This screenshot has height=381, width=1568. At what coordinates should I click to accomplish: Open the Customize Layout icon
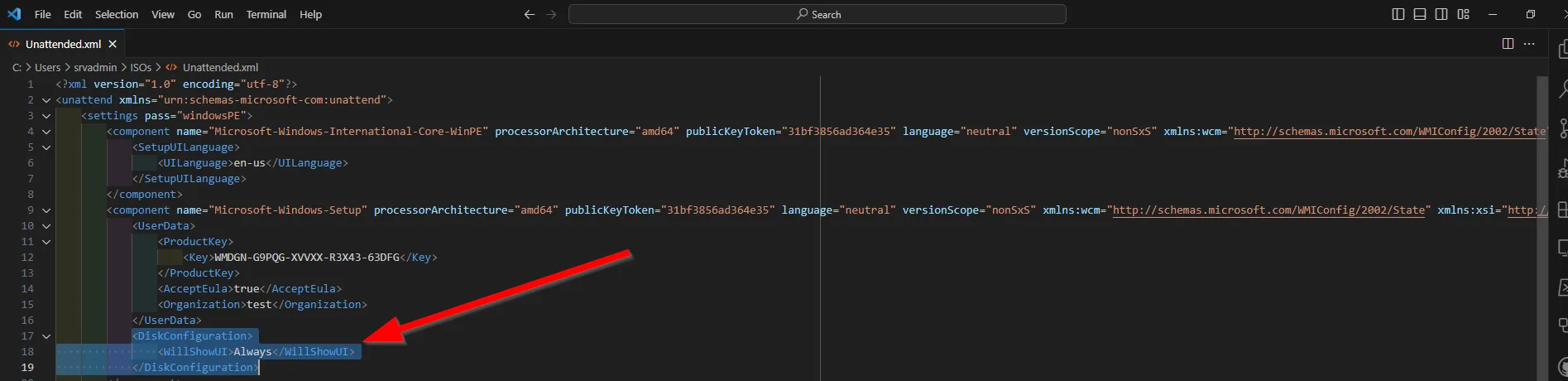(x=1463, y=14)
